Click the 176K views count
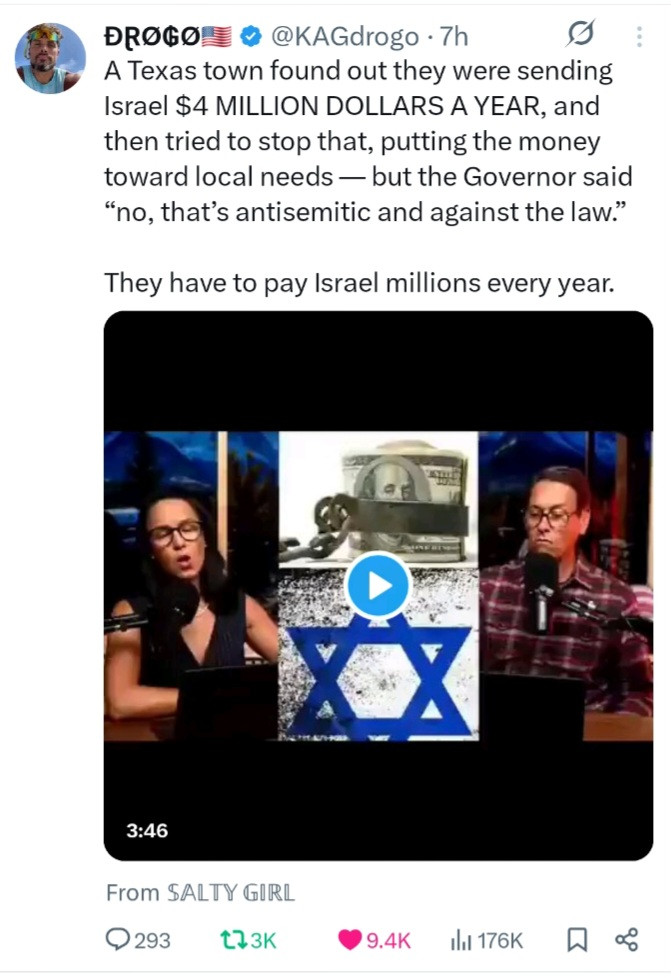671x978 pixels. pyautogui.click(x=500, y=940)
